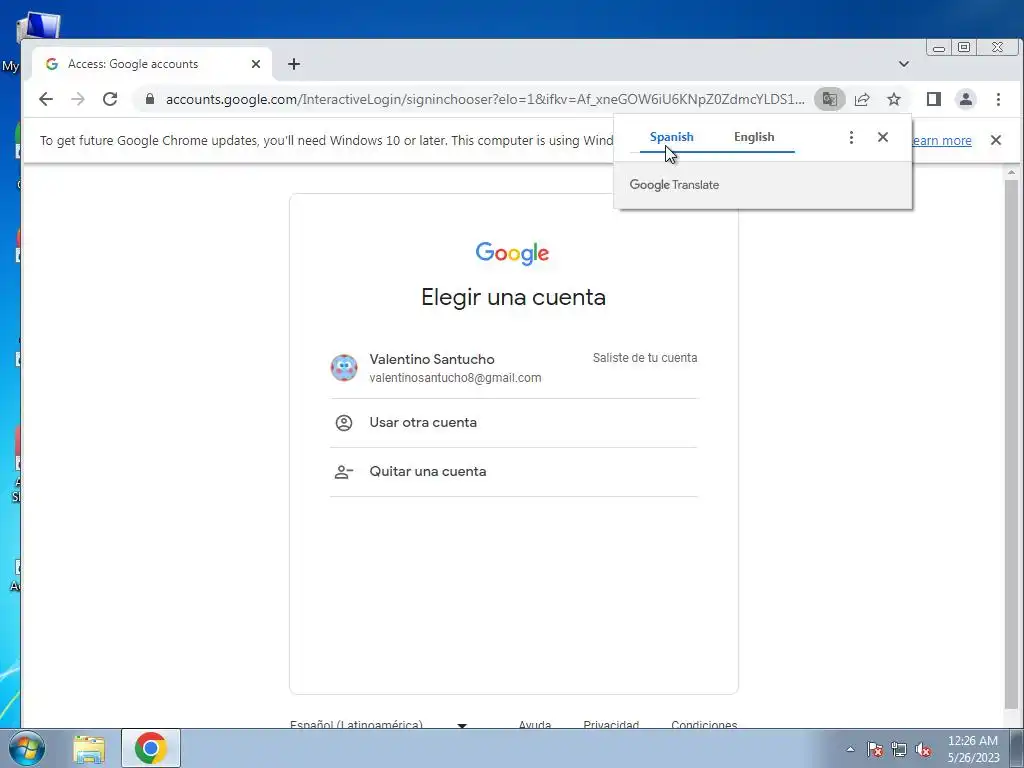
Task: Select the English tab in Translate popup
Action: pyautogui.click(x=754, y=137)
